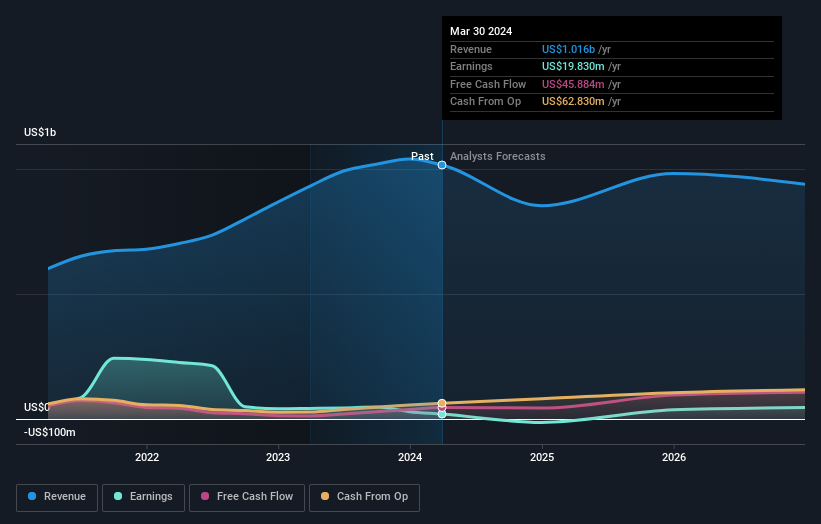Click the US$0 y-axis label
821x524 pixels.
tap(37, 407)
